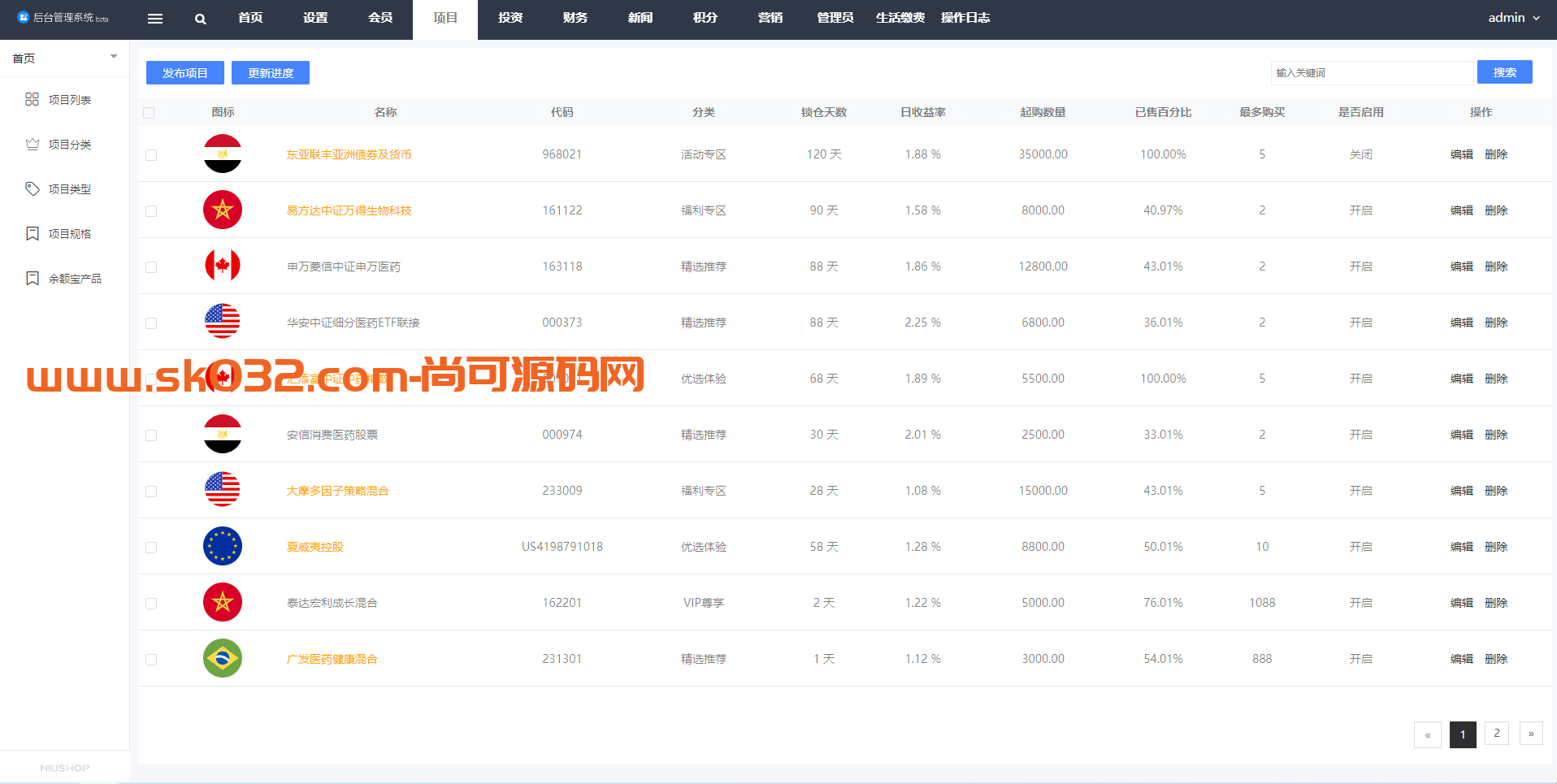The width and height of the screenshot is (1557, 784).
Task: Click the NIUSHOP footer label
Action: (65, 768)
